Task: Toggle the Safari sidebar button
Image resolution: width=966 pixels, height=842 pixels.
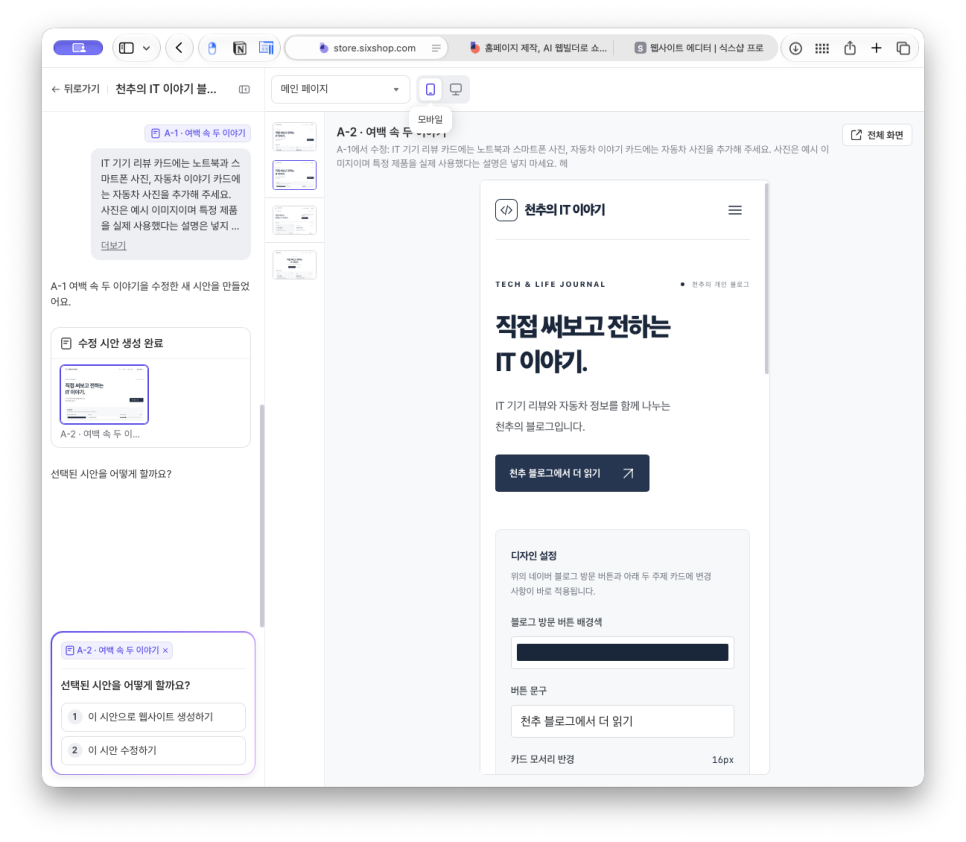Action: (126, 47)
